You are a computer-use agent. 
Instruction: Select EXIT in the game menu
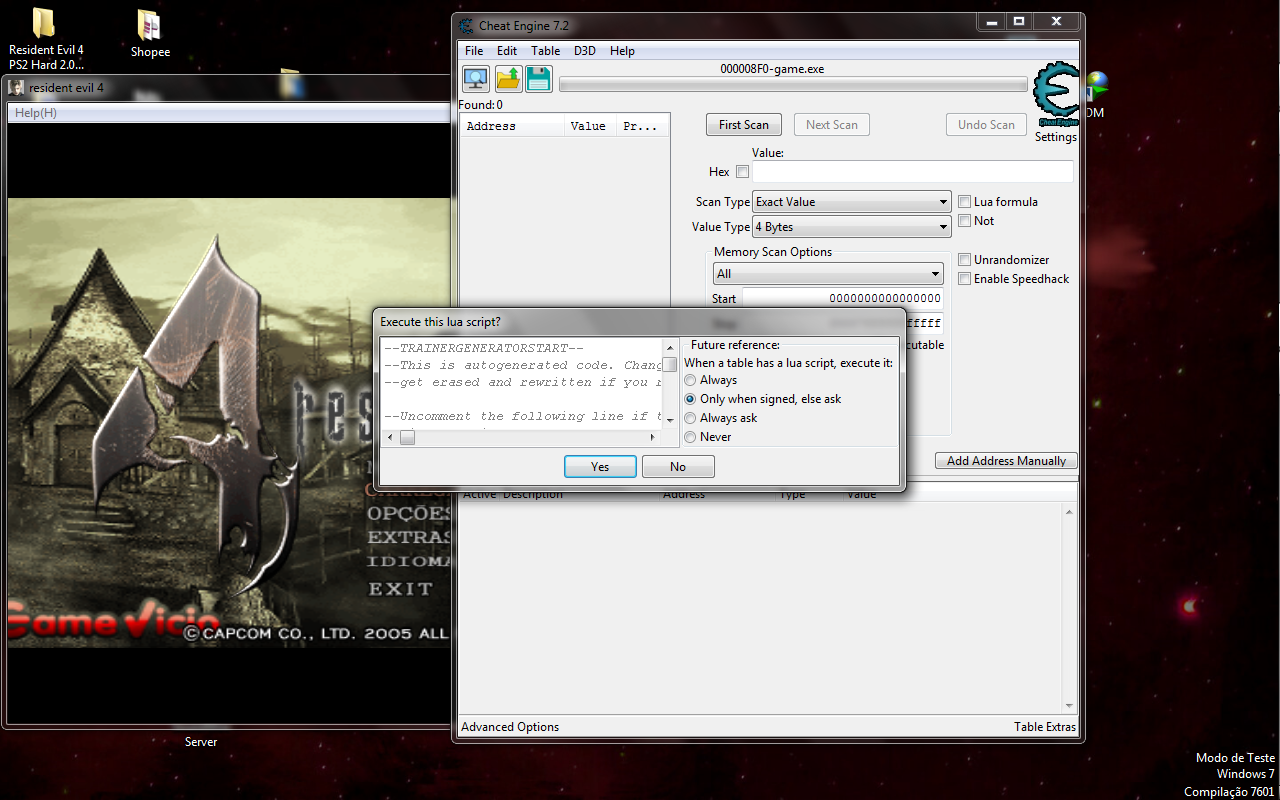[x=401, y=589]
